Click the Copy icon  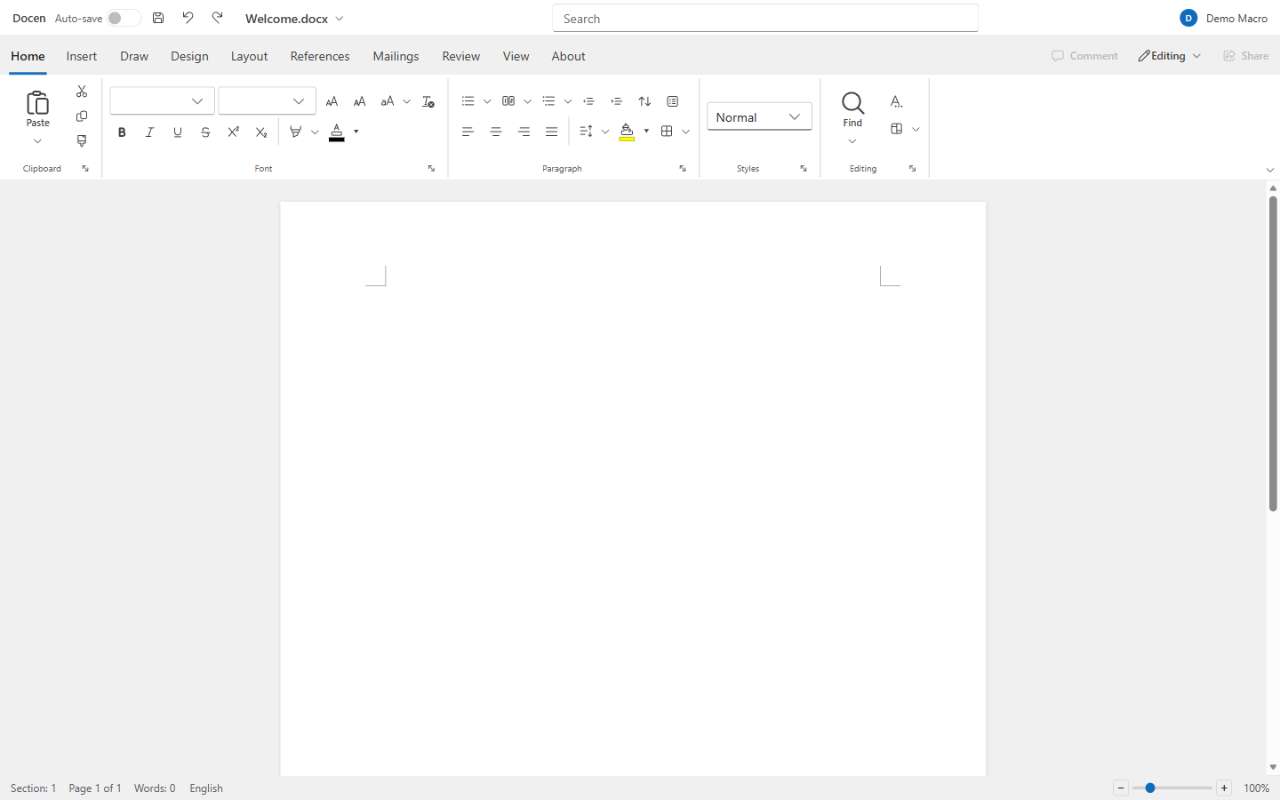82,116
